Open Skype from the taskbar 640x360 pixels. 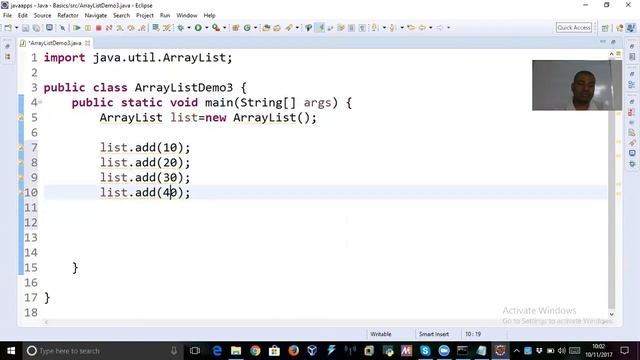(425, 351)
